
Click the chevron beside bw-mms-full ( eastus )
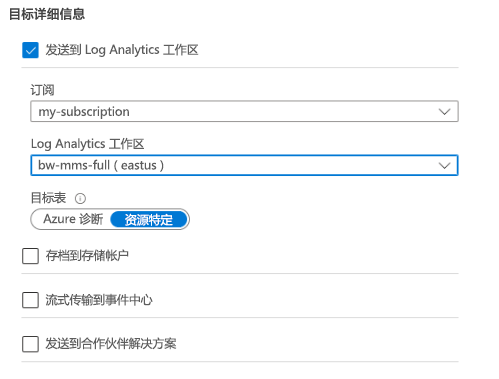(444, 166)
